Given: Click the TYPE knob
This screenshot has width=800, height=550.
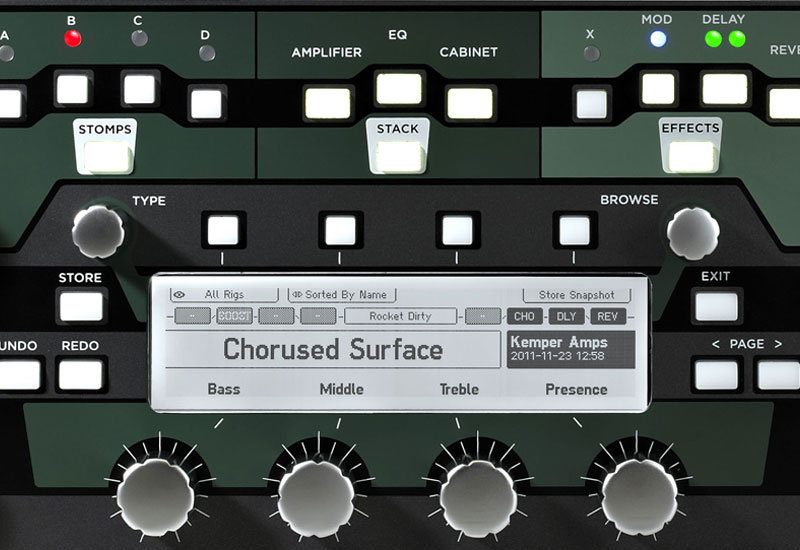Looking at the screenshot, I should (x=98, y=232).
